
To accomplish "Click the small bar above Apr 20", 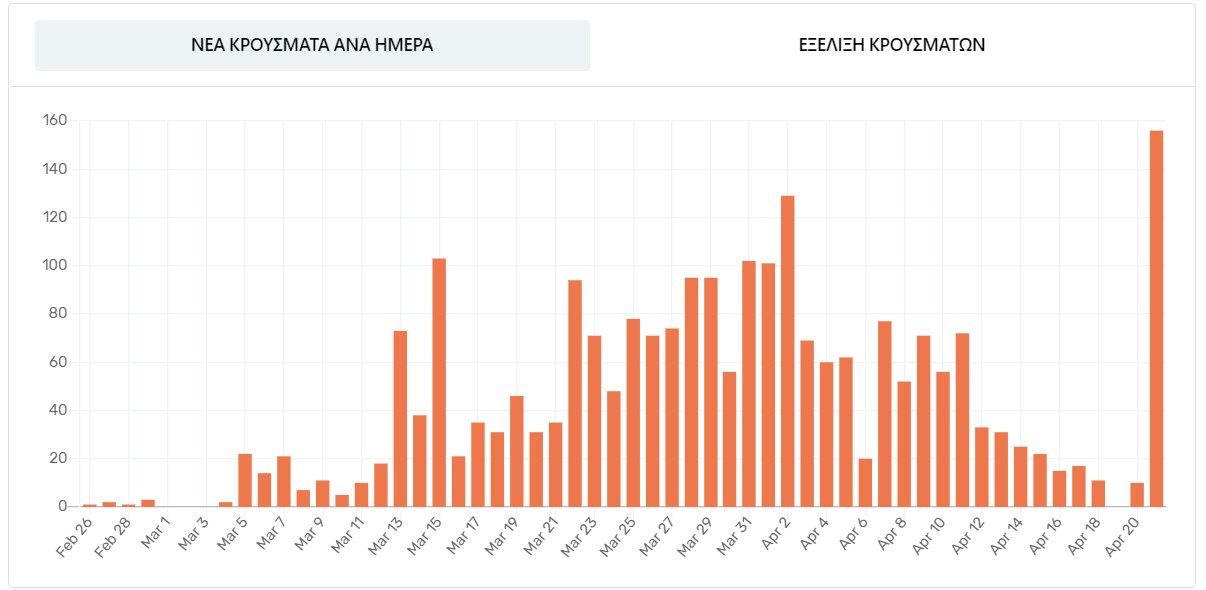I will pos(1136,494).
